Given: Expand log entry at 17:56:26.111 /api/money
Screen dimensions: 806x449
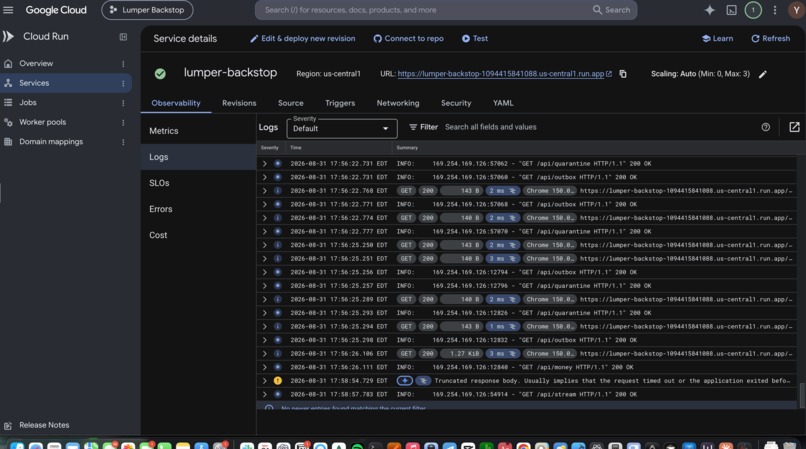Looking at the screenshot, I should click(265, 367).
